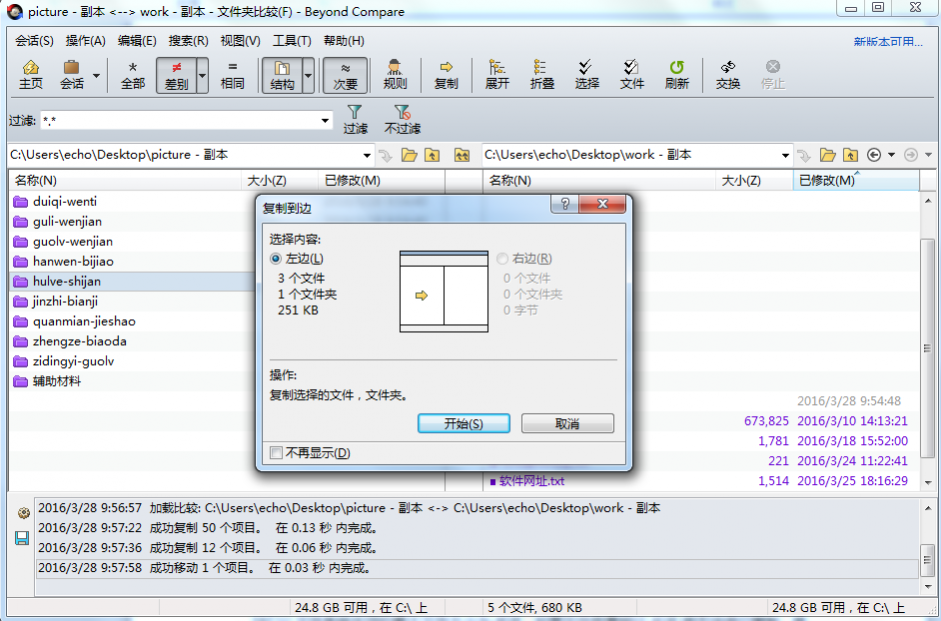Click the 交换 (Swap sides) icon
The image size is (941, 621).
(727, 75)
